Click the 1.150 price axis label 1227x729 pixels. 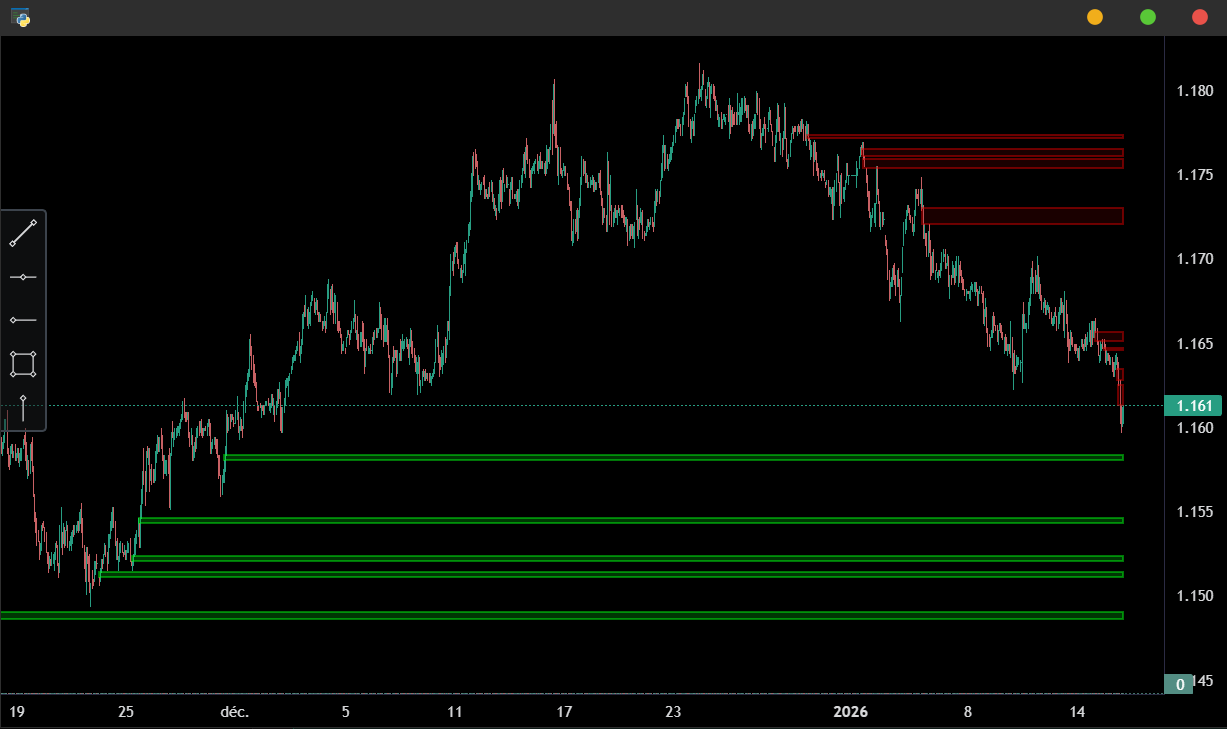click(x=1195, y=596)
